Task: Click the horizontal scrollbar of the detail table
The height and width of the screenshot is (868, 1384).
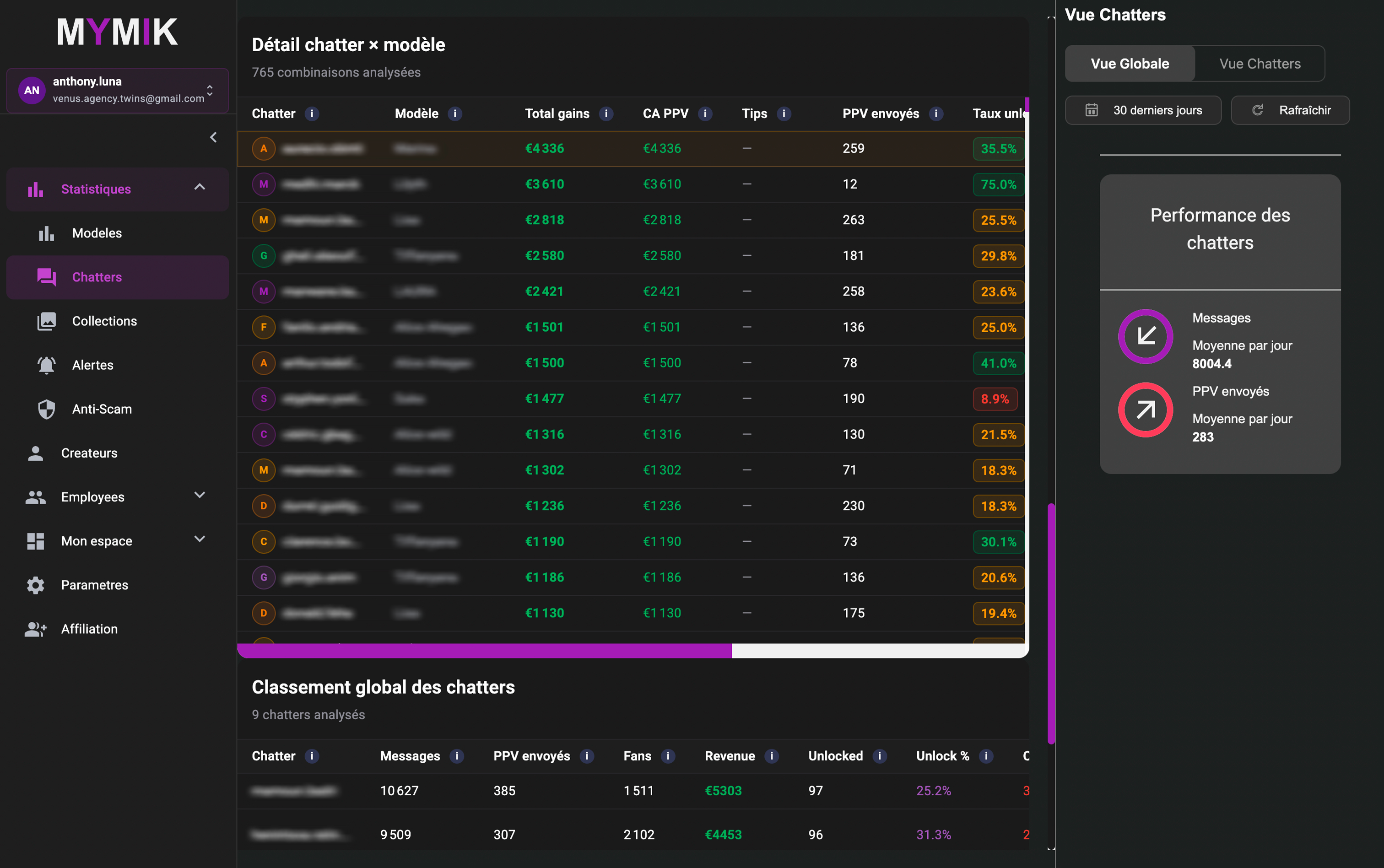Action: point(485,650)
